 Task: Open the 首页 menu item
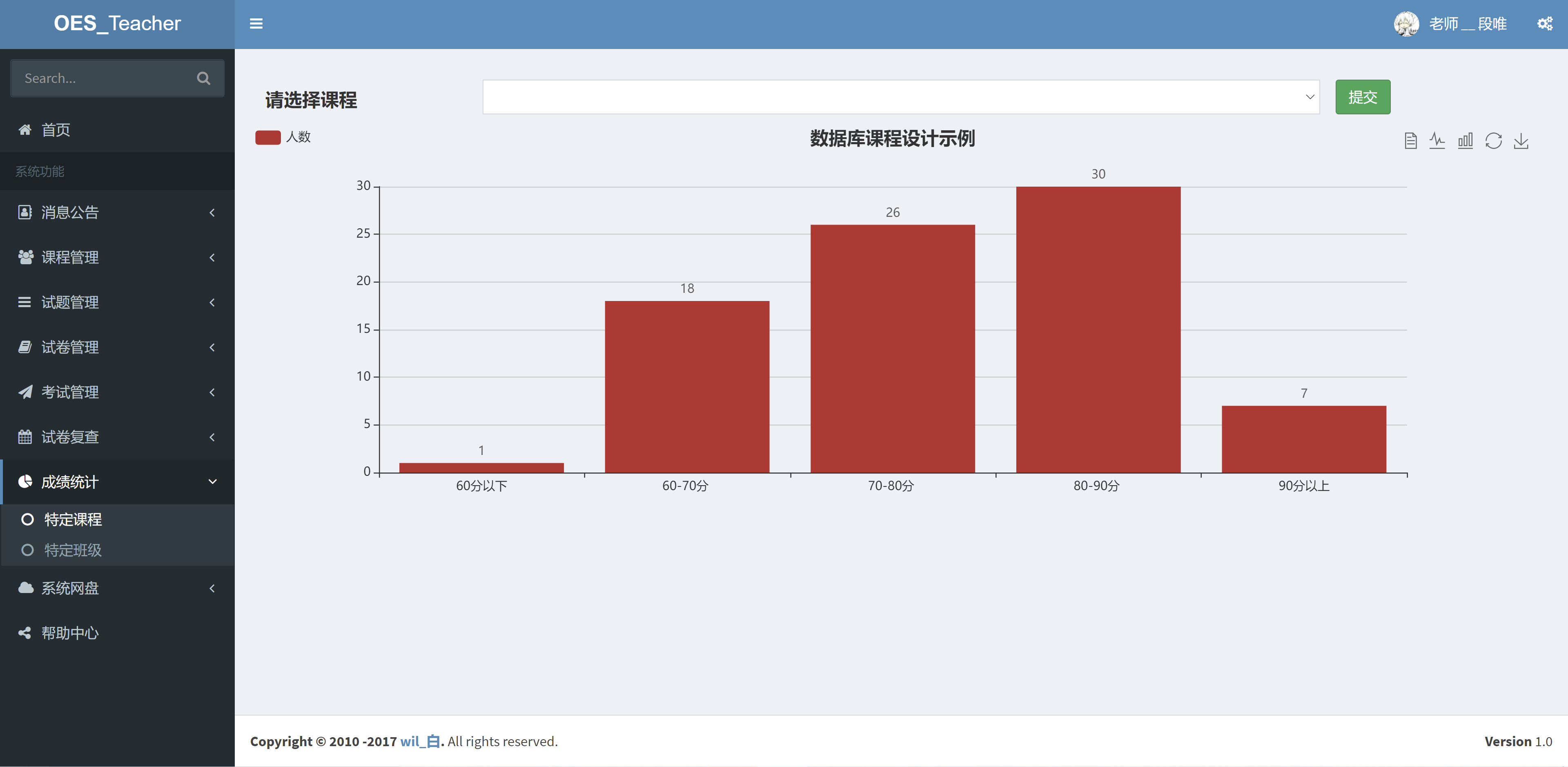(56, 129)
